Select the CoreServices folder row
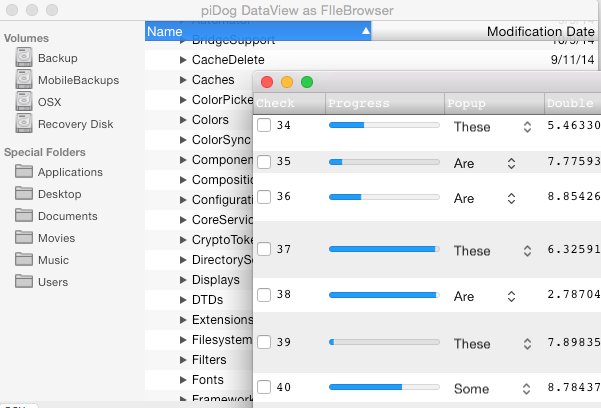Screen dimensions: 601x408 (x=199, y=220)
